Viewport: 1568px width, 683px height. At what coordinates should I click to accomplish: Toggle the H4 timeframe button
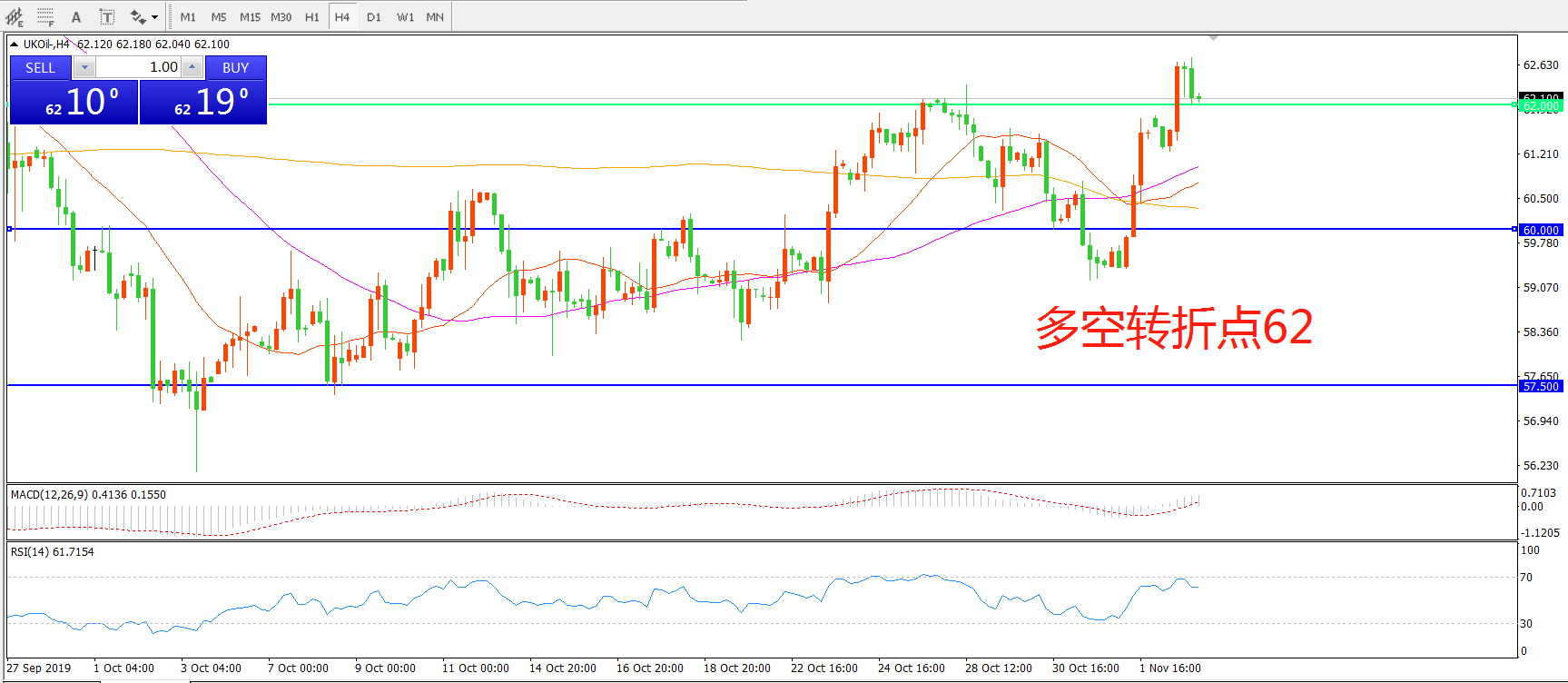point(341,17)
